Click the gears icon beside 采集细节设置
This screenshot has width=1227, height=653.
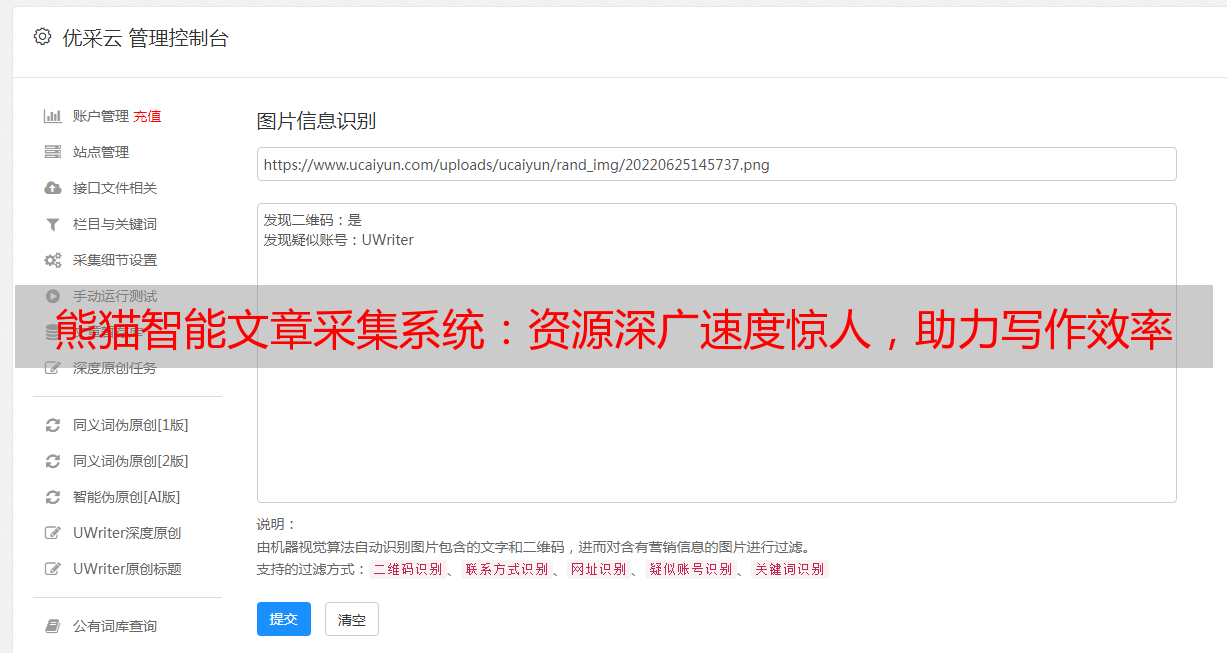pyautogui.click(x=53, y=260)
